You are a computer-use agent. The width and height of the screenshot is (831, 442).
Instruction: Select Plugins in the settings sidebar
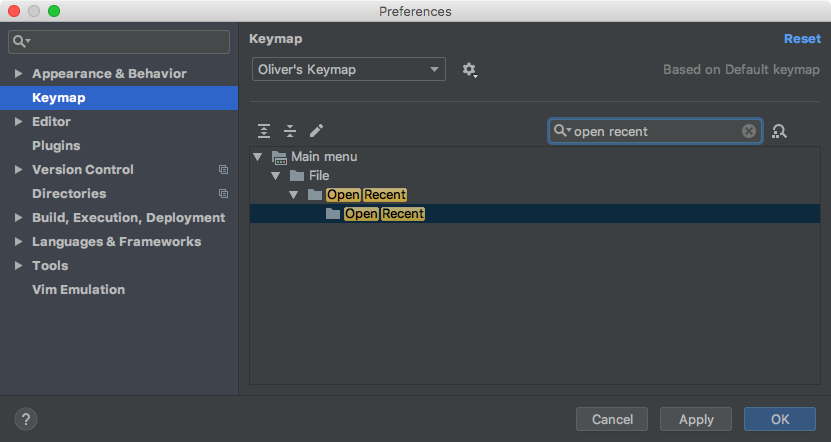(56, 146)
